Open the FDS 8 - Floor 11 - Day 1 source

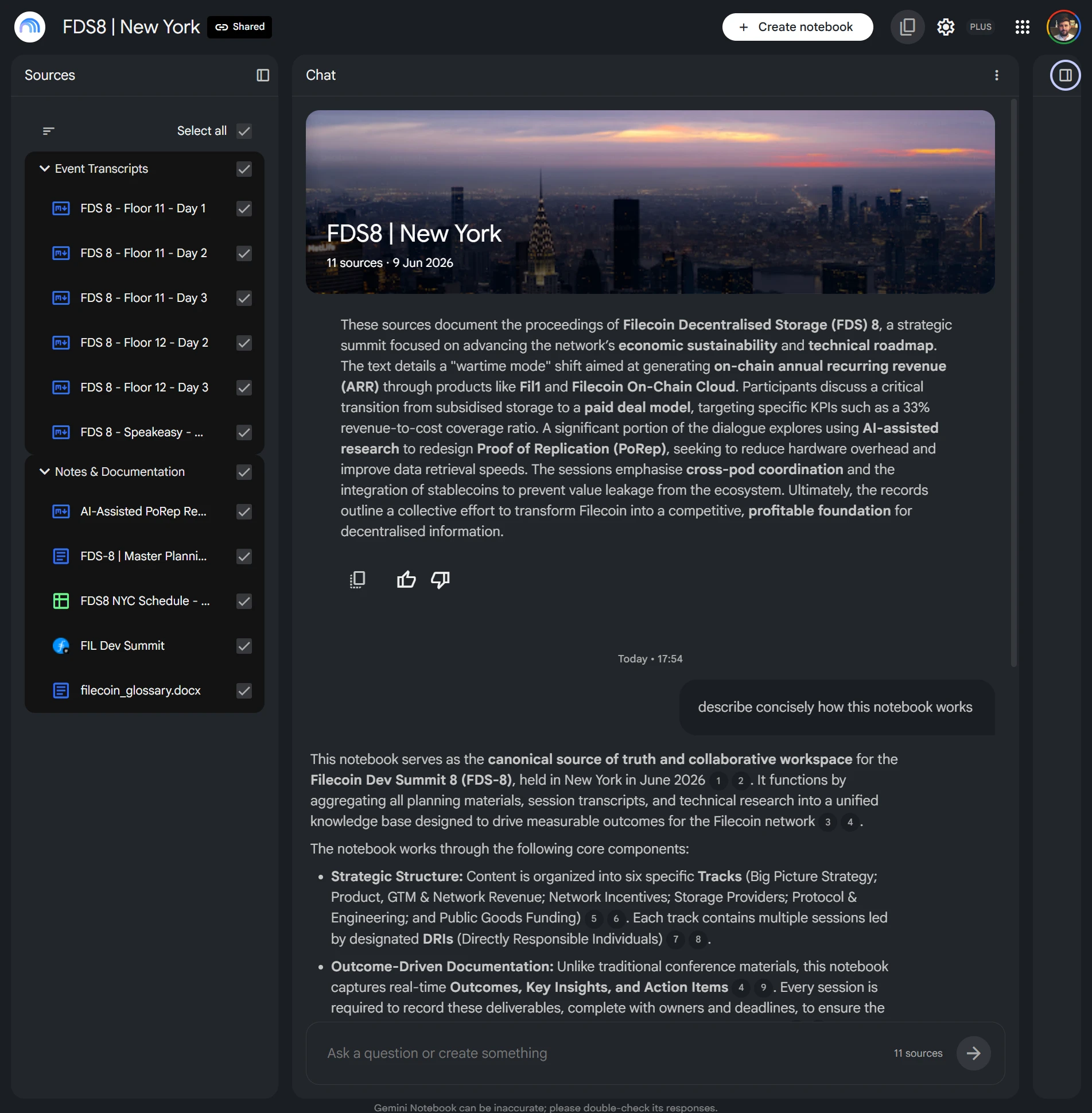click(143, 208)
